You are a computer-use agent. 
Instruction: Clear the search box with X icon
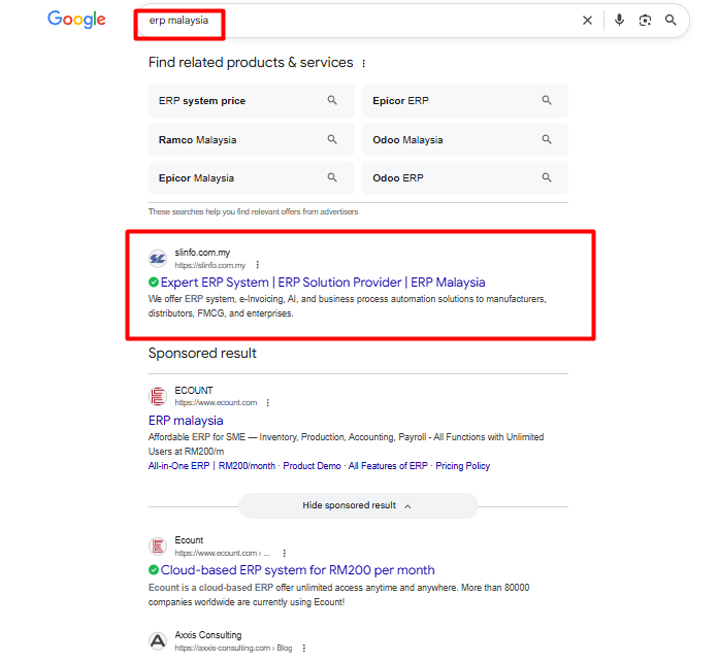587,20
